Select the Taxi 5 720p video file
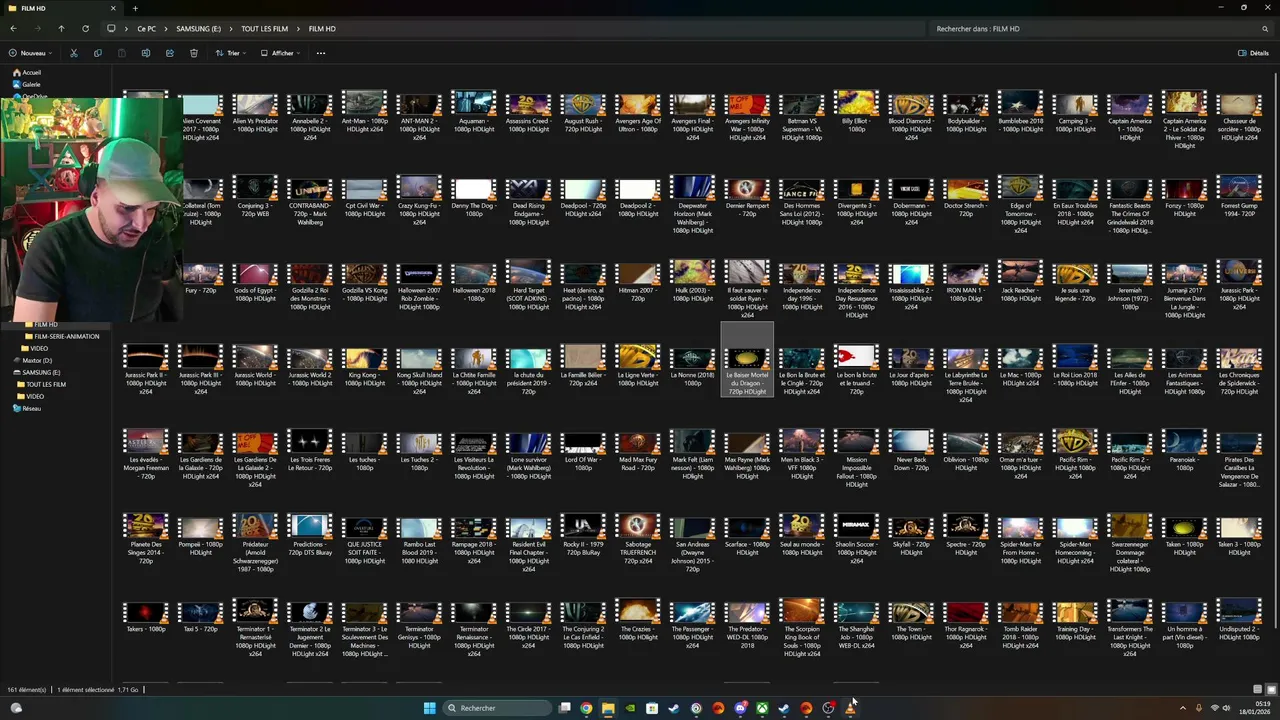The width and height of the screenshot is (1280, 720). pyautogui.click(x=200, y=617)
